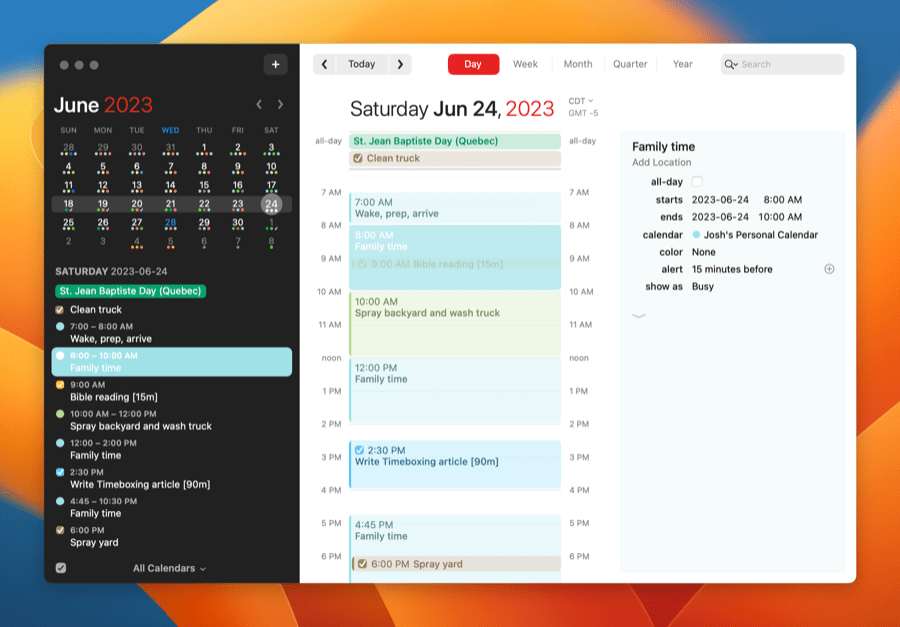The image size is (900, 627).
Task: Select 8:00 AM Family time block in day view
Action: tap(455, 257)
